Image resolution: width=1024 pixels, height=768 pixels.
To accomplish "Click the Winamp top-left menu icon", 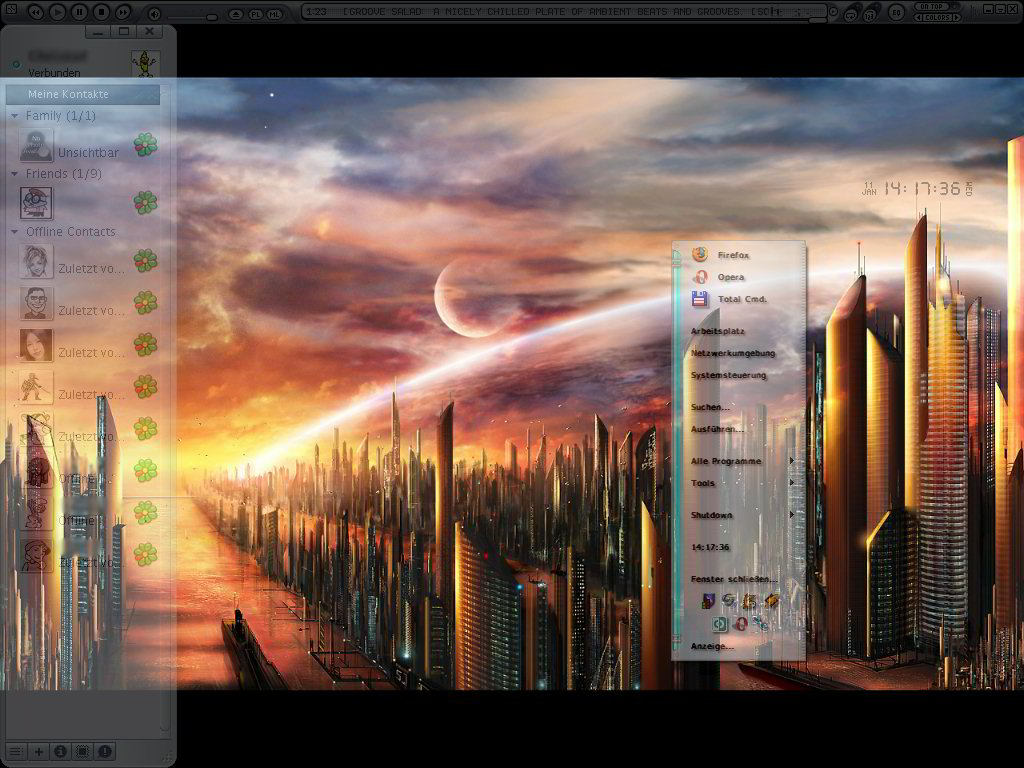I will (11, 9).
